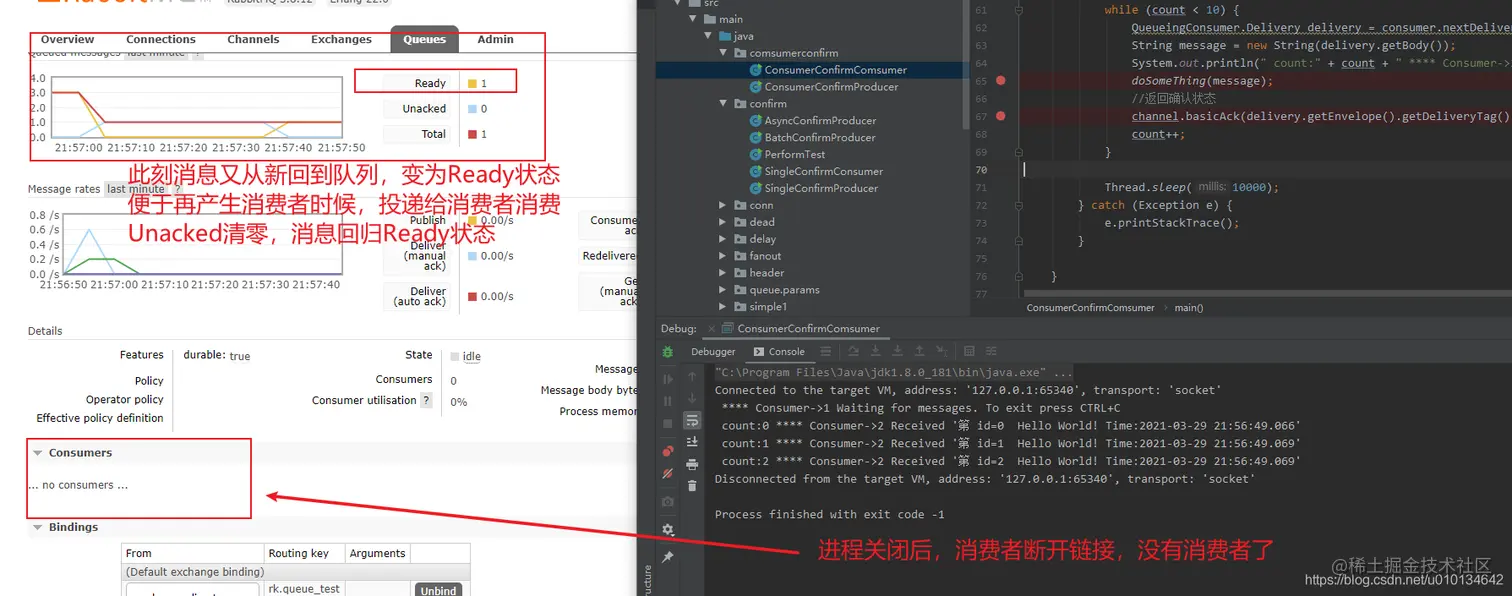The width and height of the screenshot is (1512, 596).
Task: Pin the Debug tool window tab
Action: [x=668, y=556]
